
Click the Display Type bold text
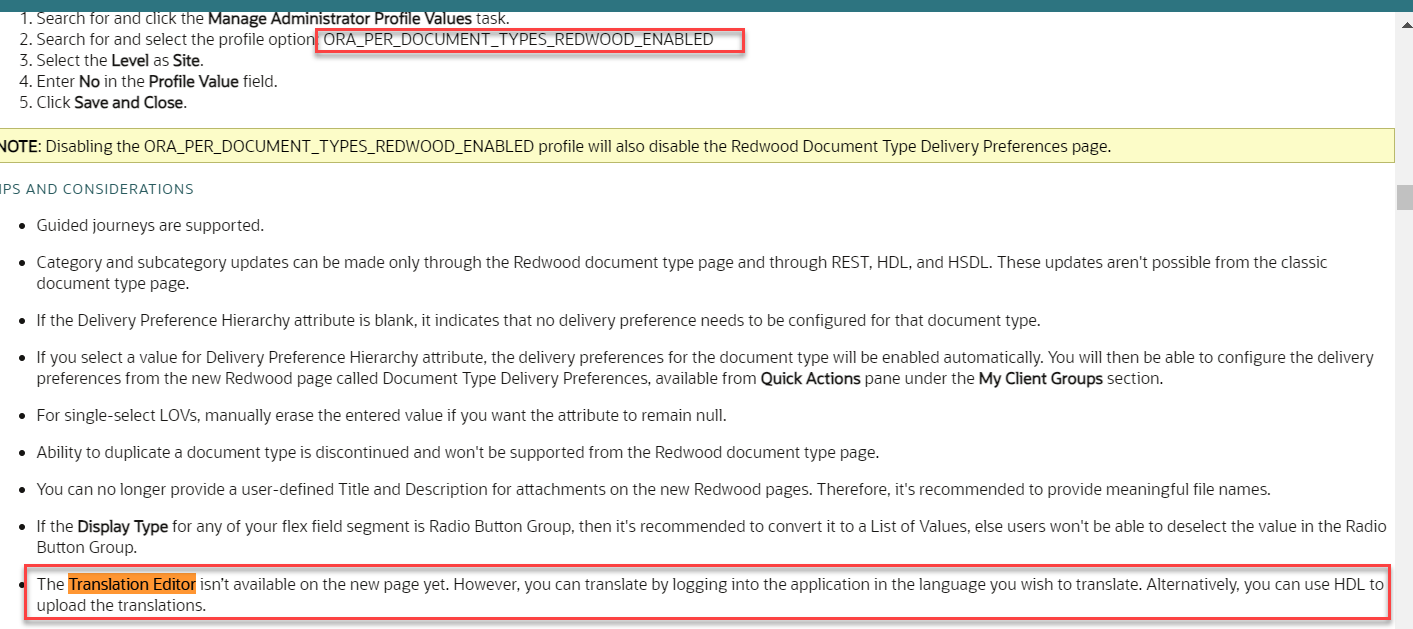point(123,525)
